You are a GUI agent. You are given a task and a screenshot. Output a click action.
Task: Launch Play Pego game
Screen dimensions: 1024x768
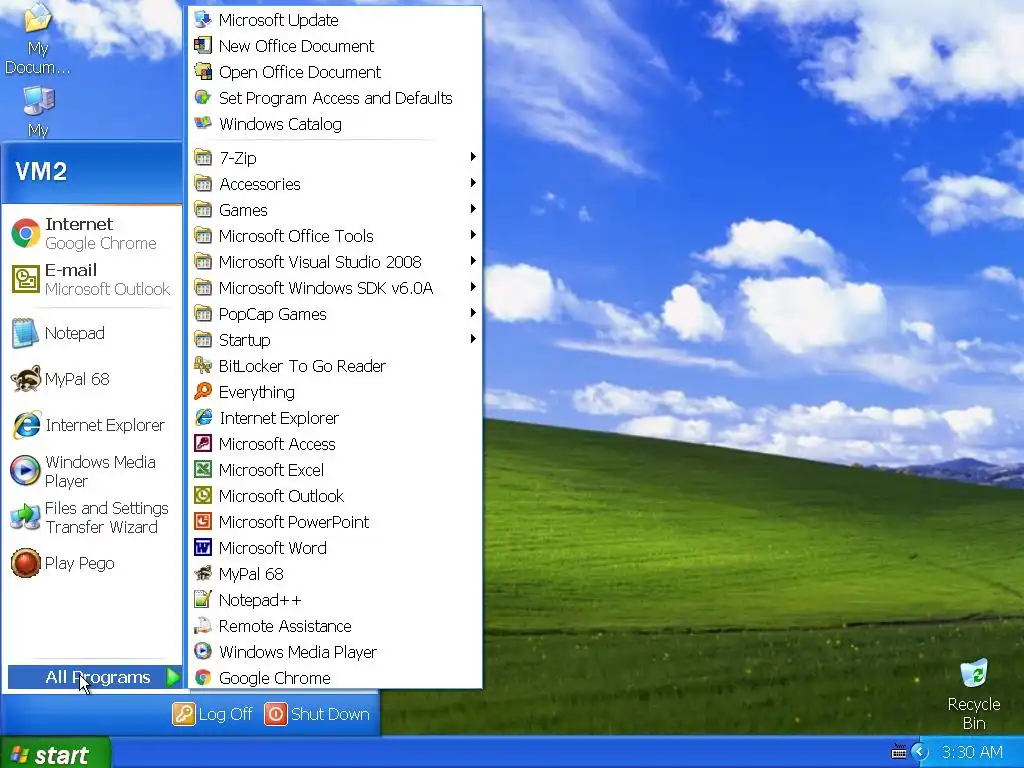tap(91, 563)
